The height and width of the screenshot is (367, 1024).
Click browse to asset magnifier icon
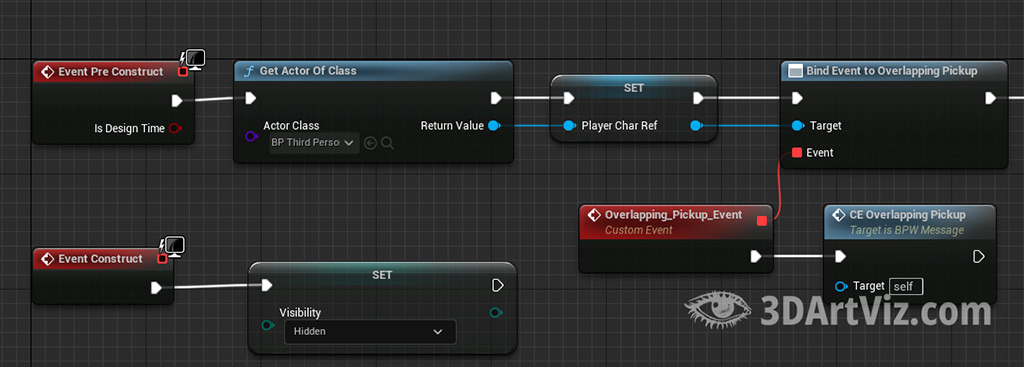pyautogui.click(x=387, y=142)
